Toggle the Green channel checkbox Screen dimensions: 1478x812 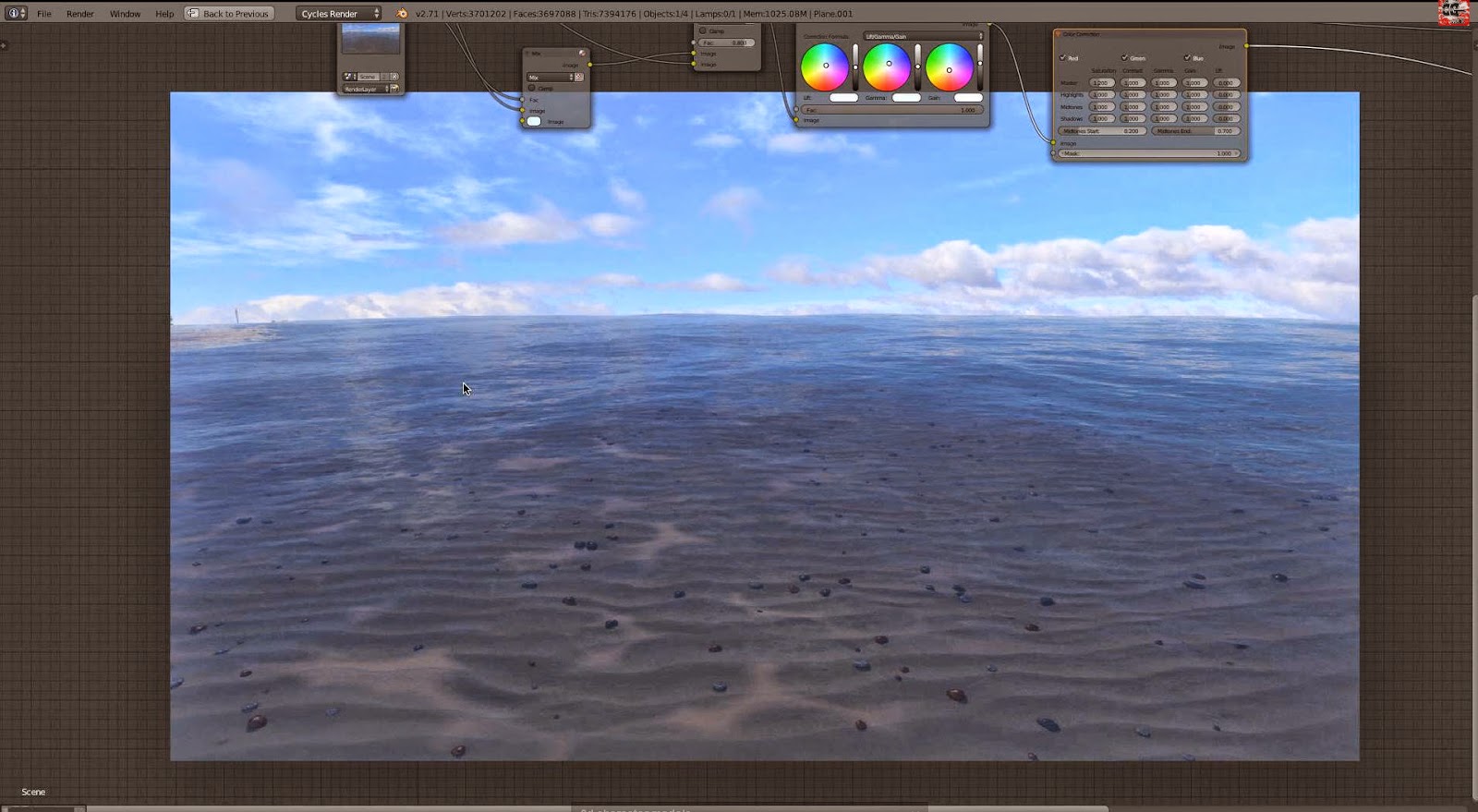coord(1124,57)
